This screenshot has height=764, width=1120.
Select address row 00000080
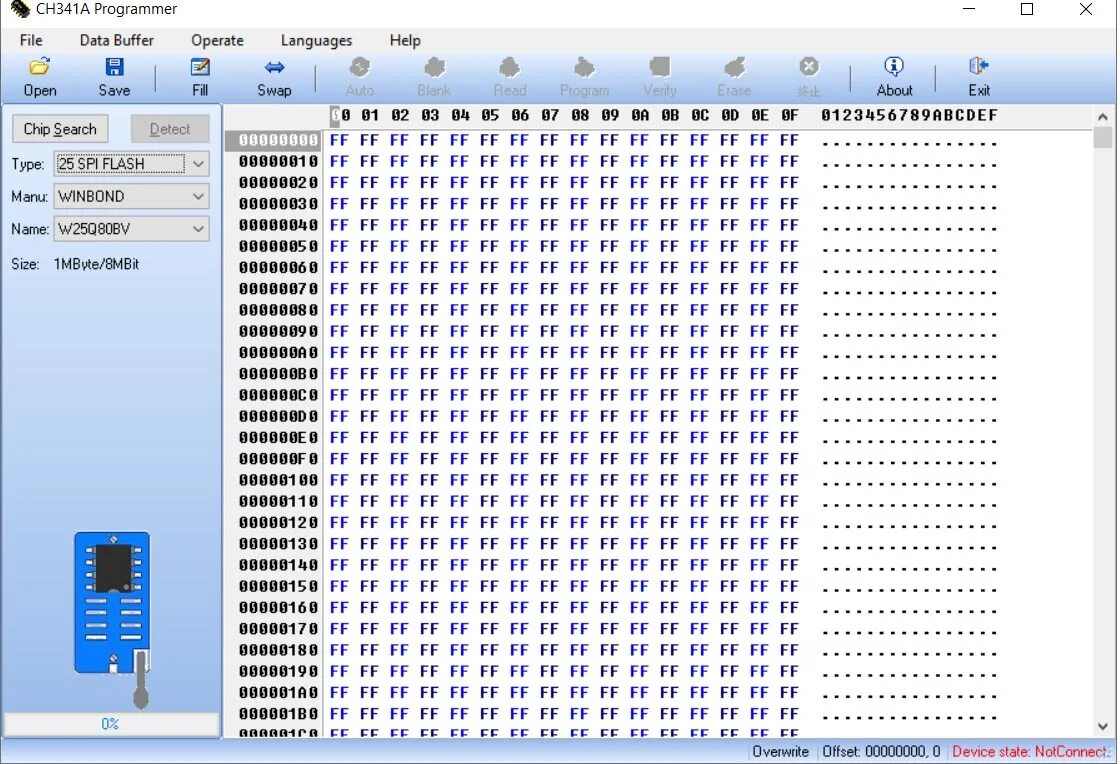click(x=279, y=310)
